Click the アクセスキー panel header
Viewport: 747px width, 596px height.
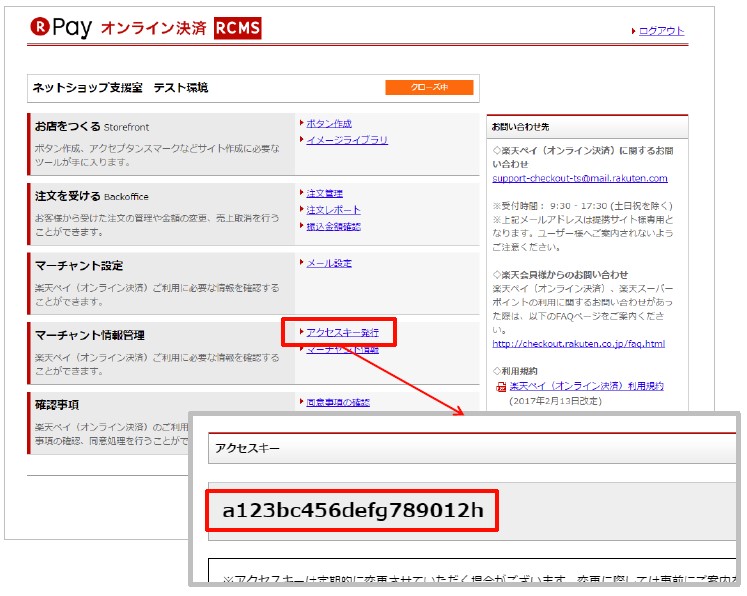coord(472,448)
